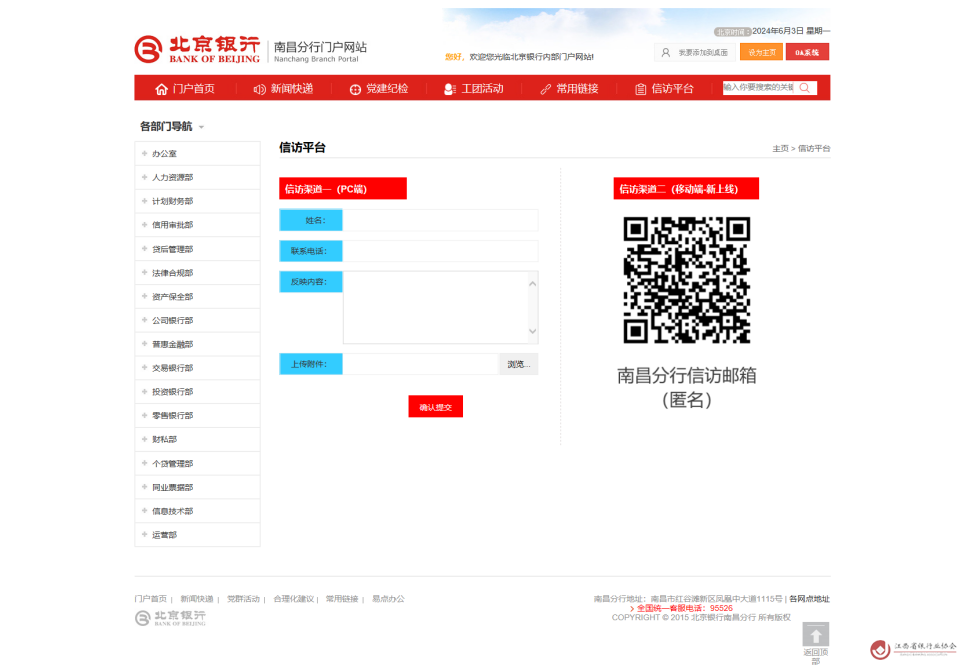Click 各网点地址 link in footer
The height and width of the screenshot is (666, 966).
[810, 599]
